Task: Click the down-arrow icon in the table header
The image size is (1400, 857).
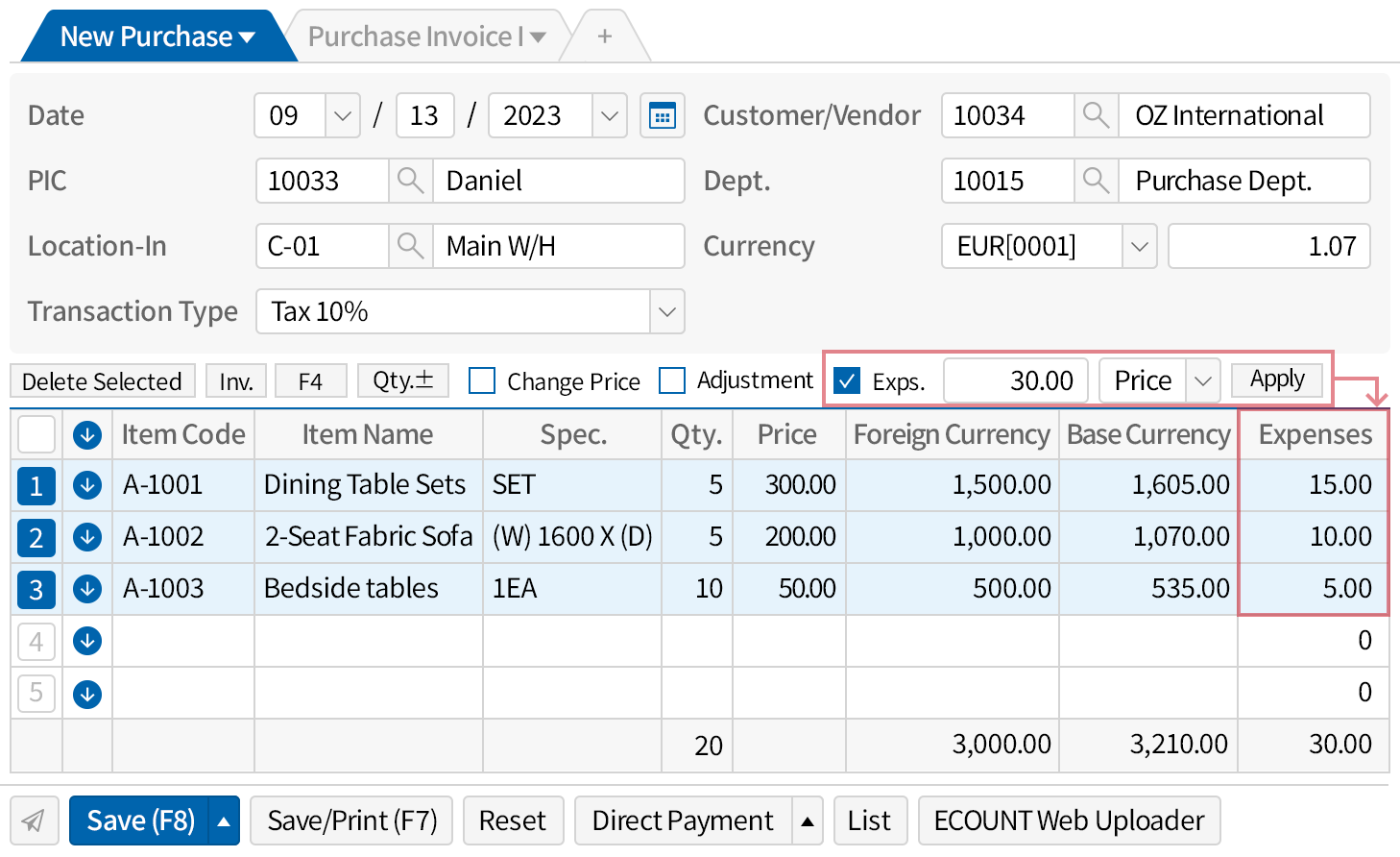Action: tap(87, 435)
